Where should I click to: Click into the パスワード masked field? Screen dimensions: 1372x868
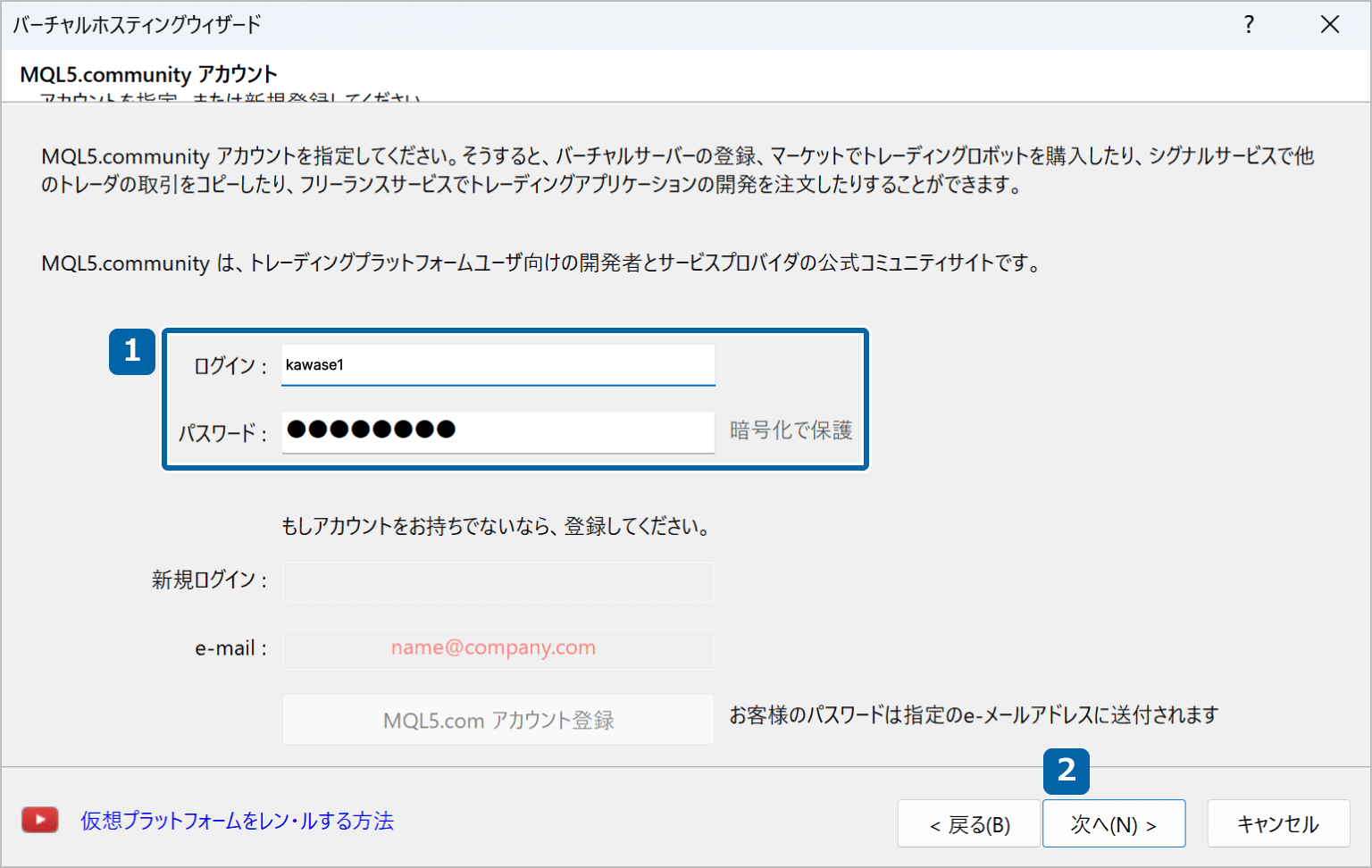(498, 431)
